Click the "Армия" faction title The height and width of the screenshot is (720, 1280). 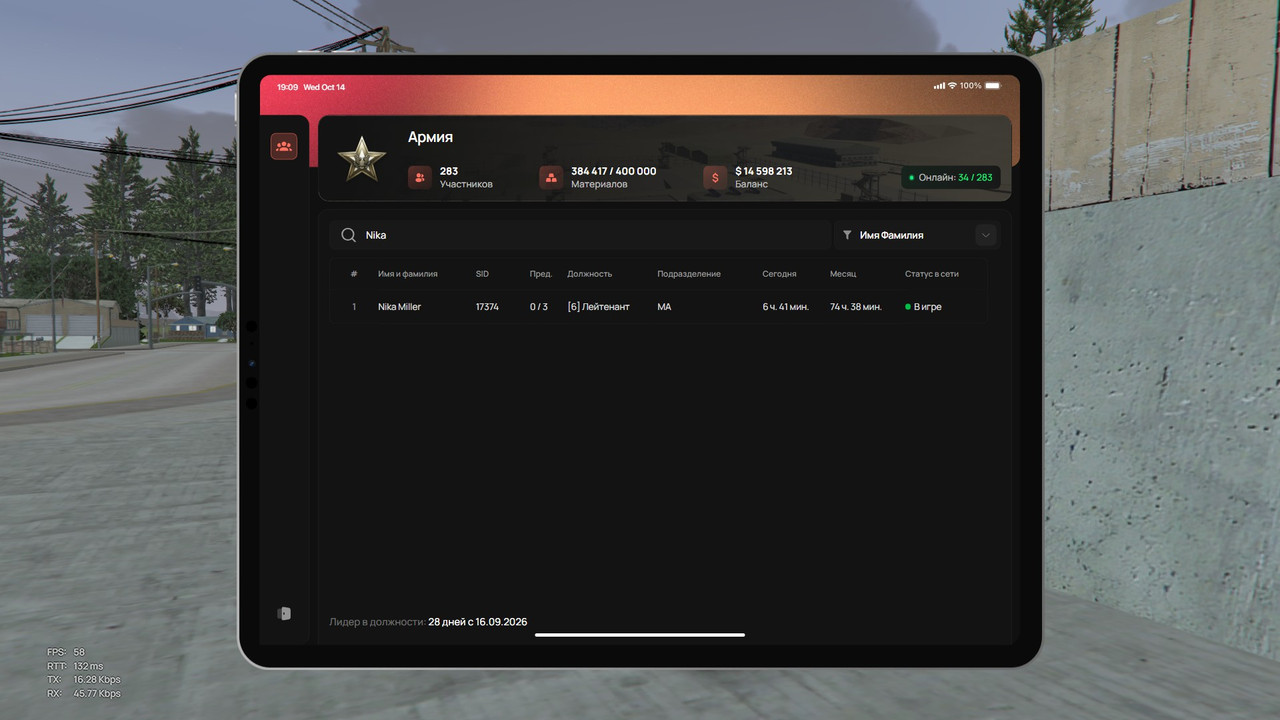[x=430, y=137]
